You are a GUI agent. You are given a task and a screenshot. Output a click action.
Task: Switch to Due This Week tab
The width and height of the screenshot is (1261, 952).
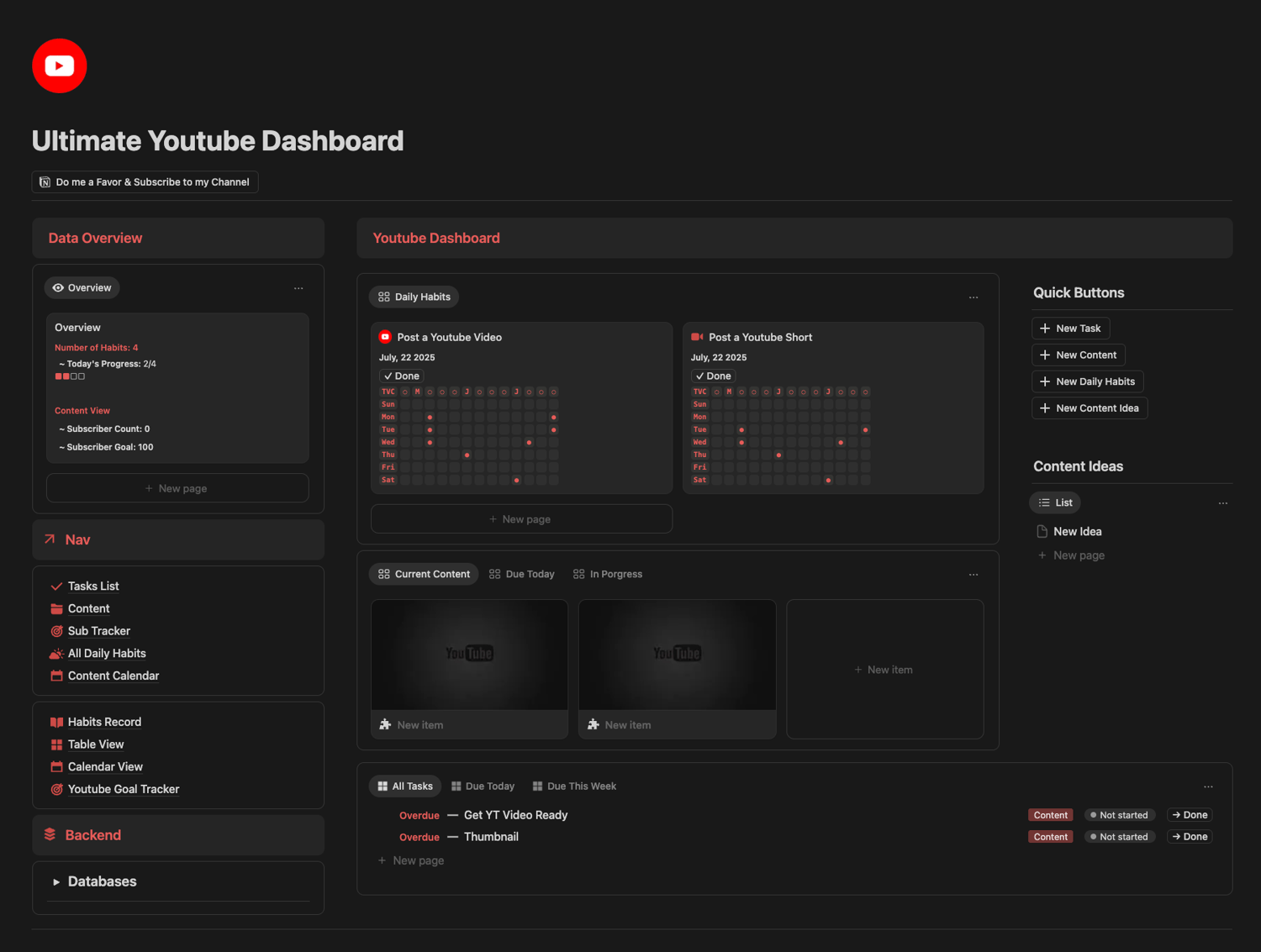pos(574,786)
